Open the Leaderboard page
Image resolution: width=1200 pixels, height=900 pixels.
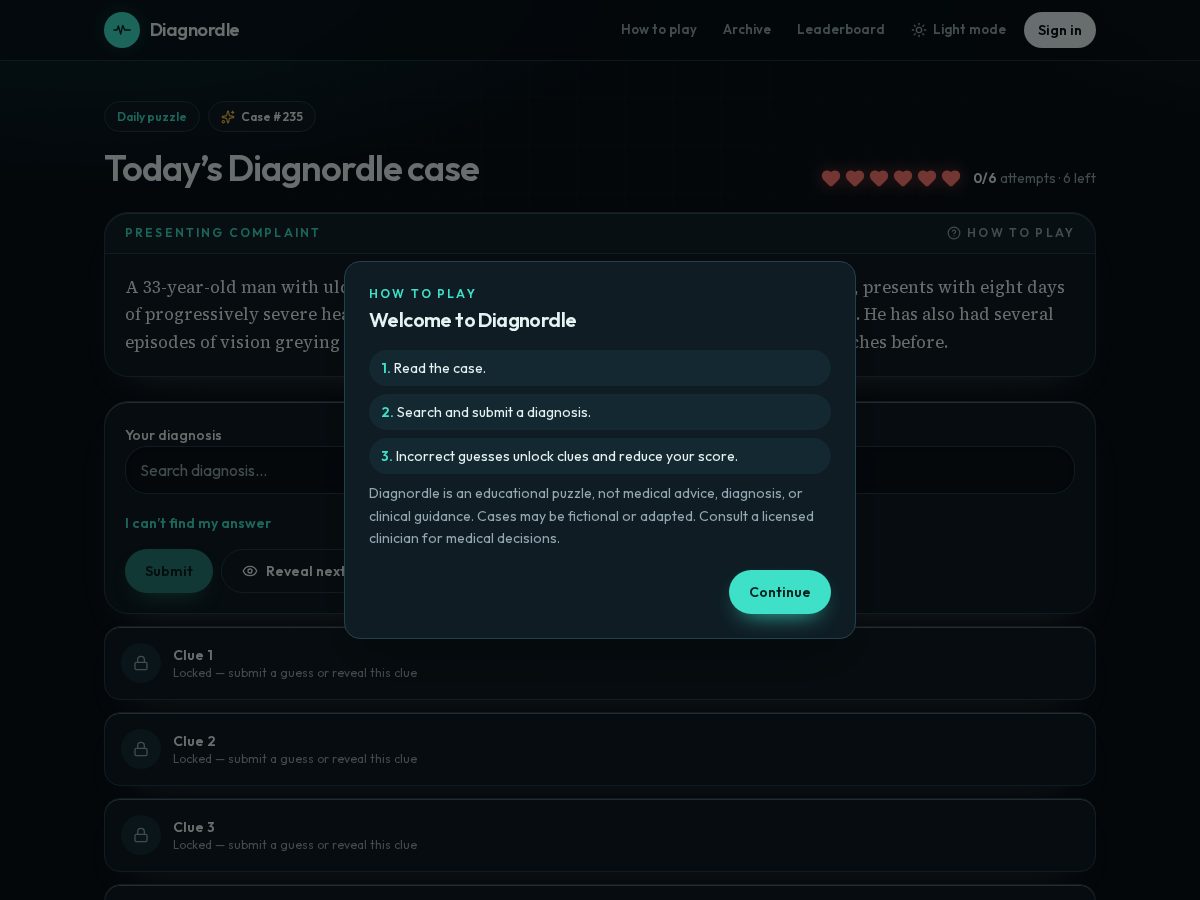(x=841, y=30)
